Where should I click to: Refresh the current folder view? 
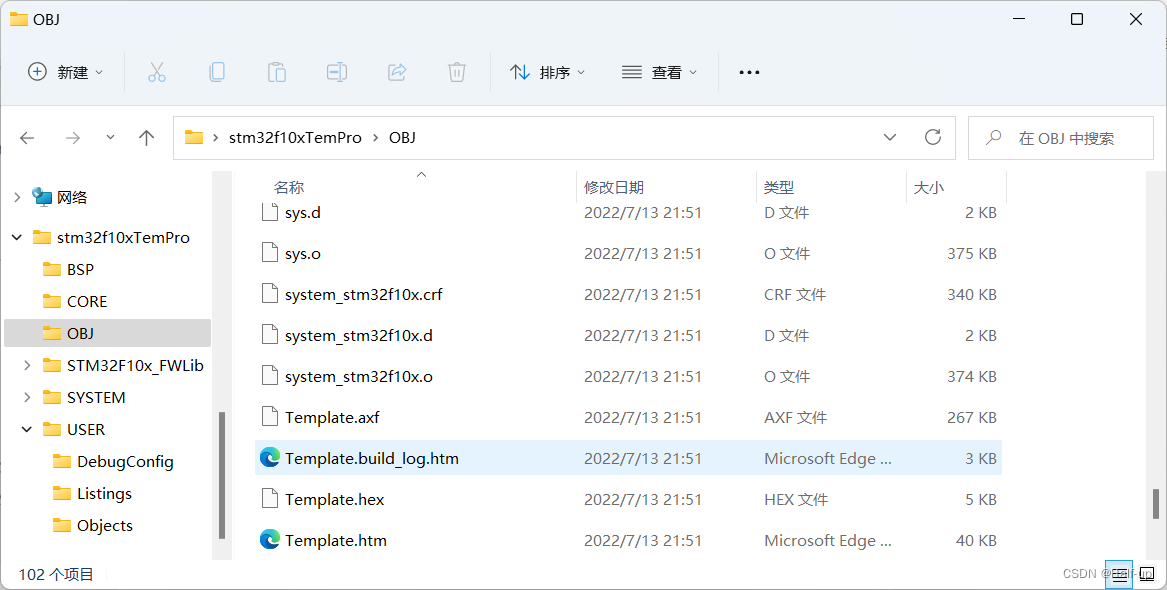[932, 137]
